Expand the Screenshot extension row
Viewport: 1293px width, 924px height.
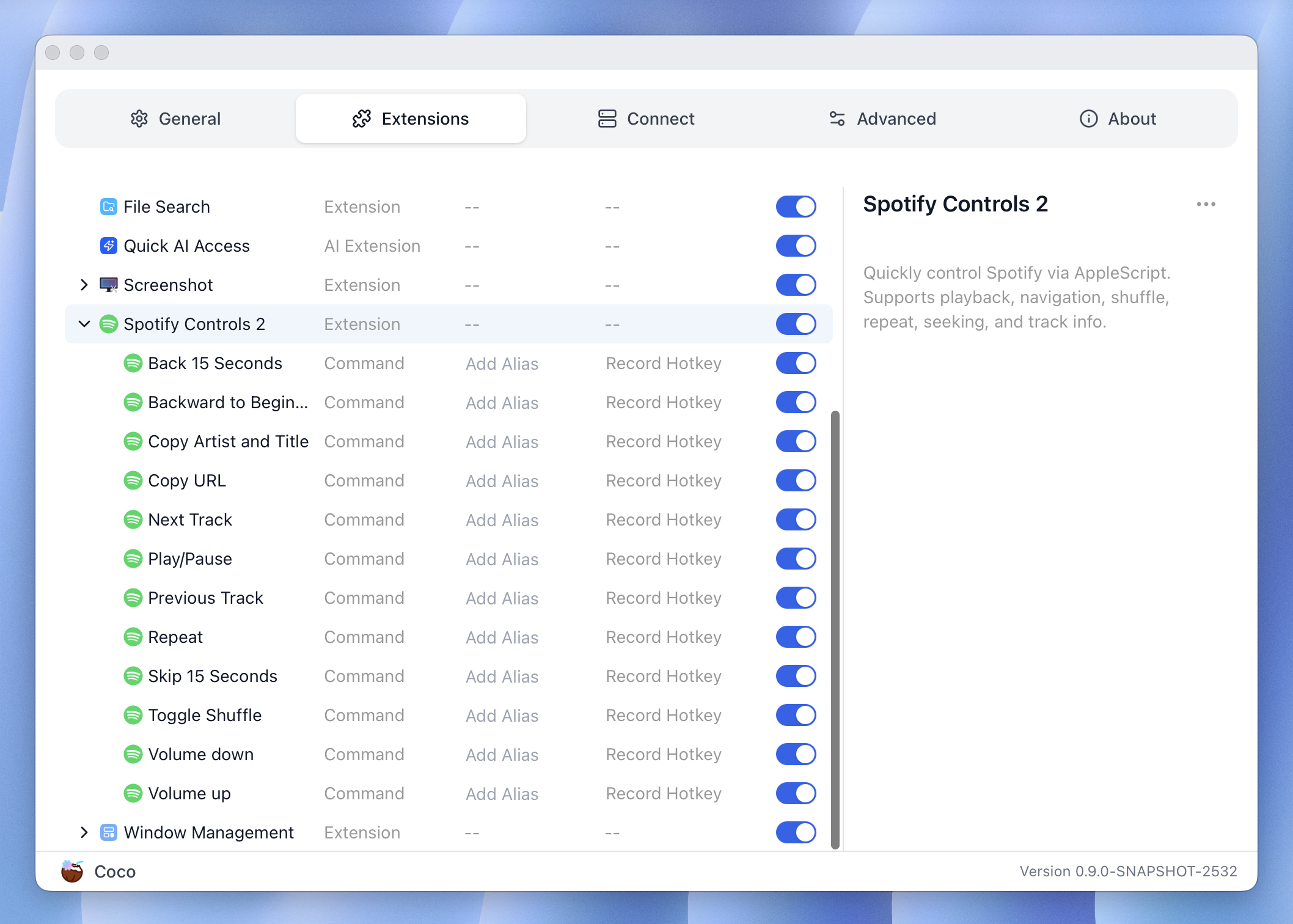(x=84, y=285)
